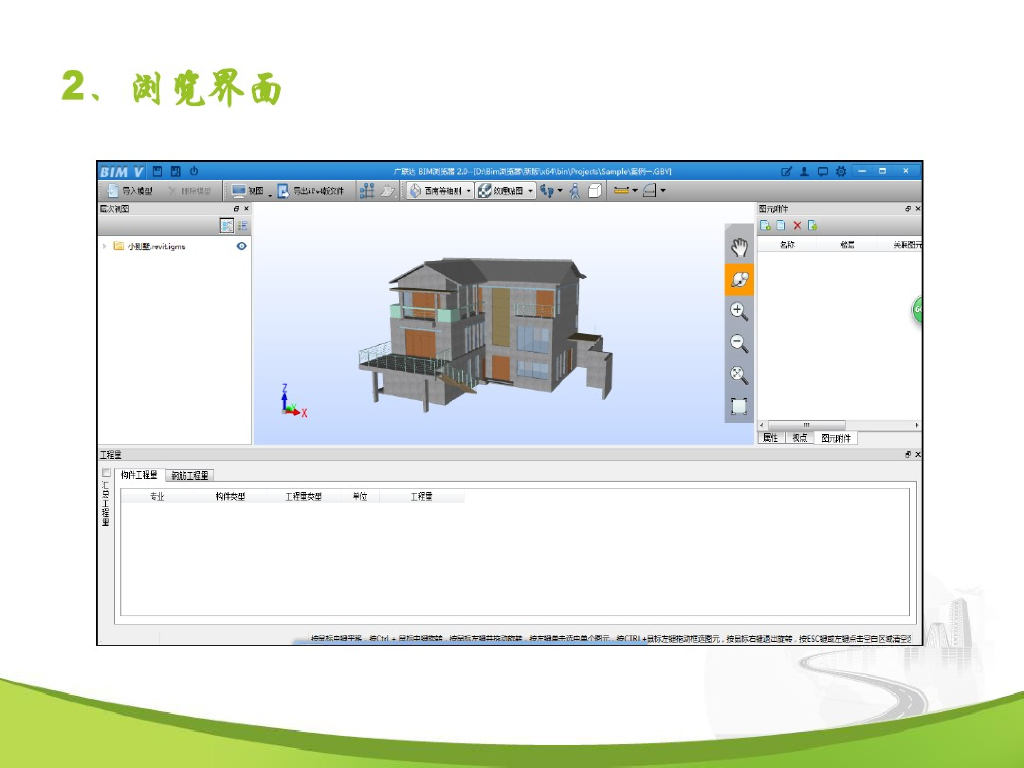Viewport: 1024px width, 768px height.
Task: Click the power icon in the title bar
Action: (x=194, y=171)
